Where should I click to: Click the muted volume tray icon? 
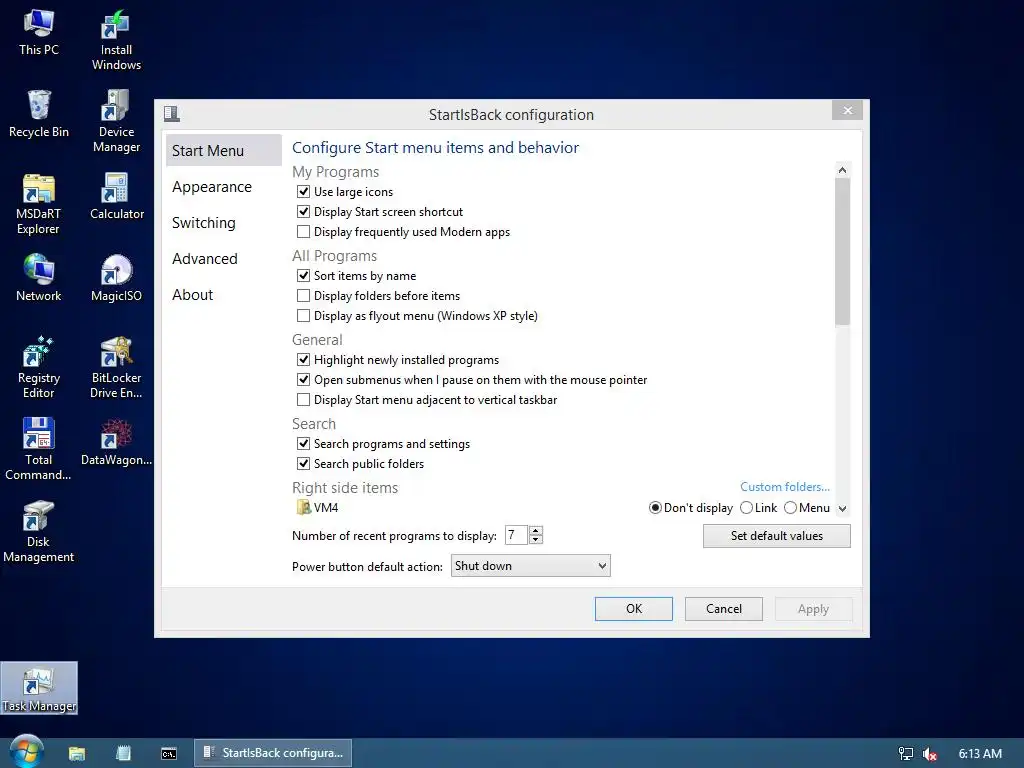929,754
